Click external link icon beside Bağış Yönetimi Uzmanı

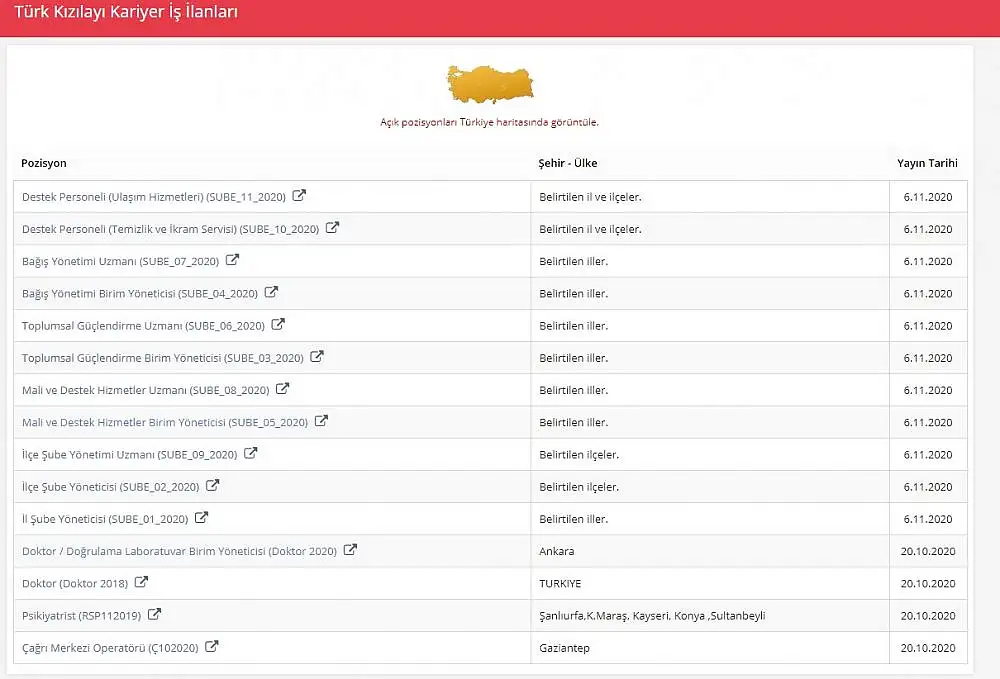click(x=232, y=260)
